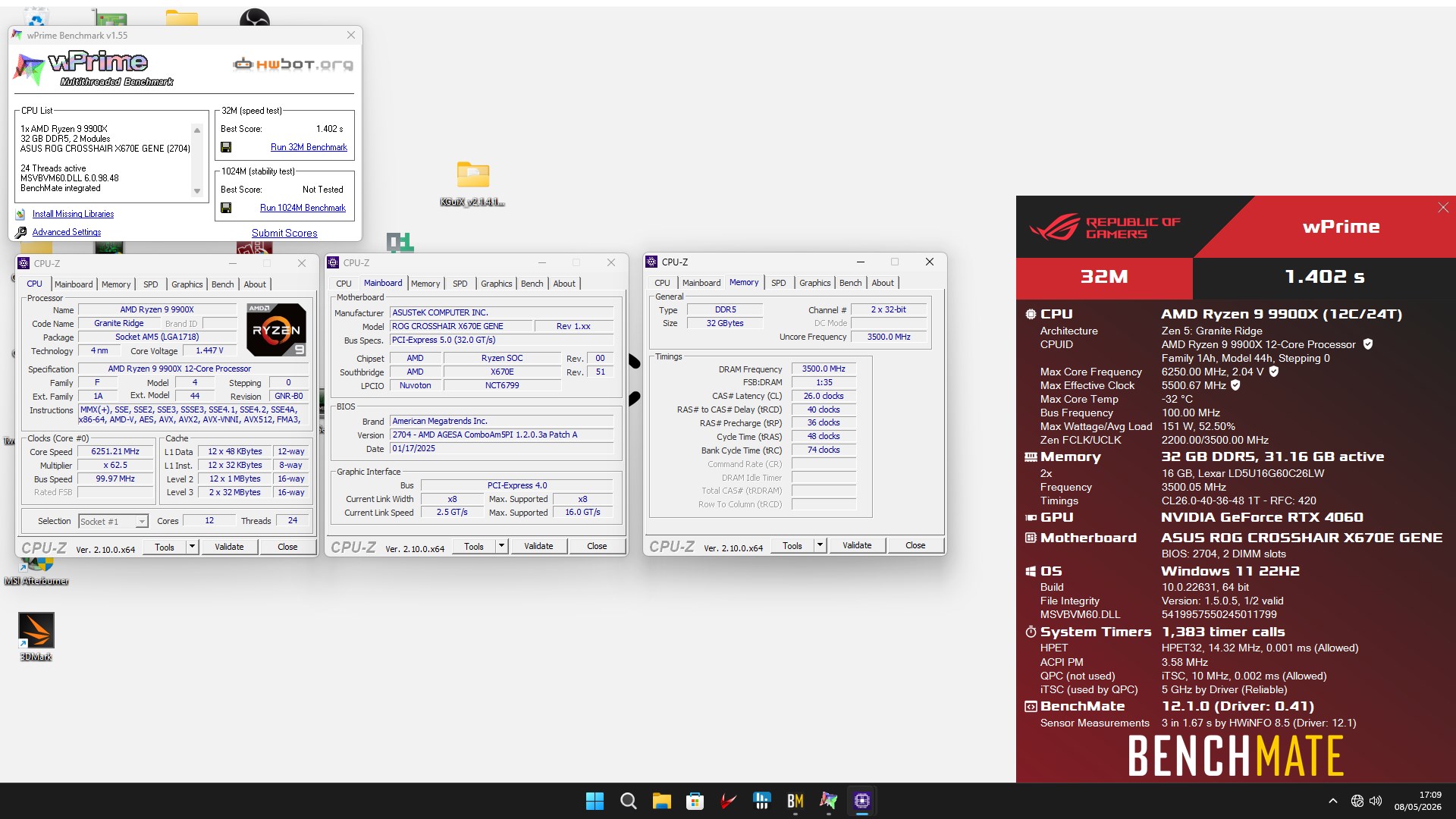This screenshot has width=1456, height=819.
Task: Click the wPrime title bar app icon
Action: click(x=17, y=35)
